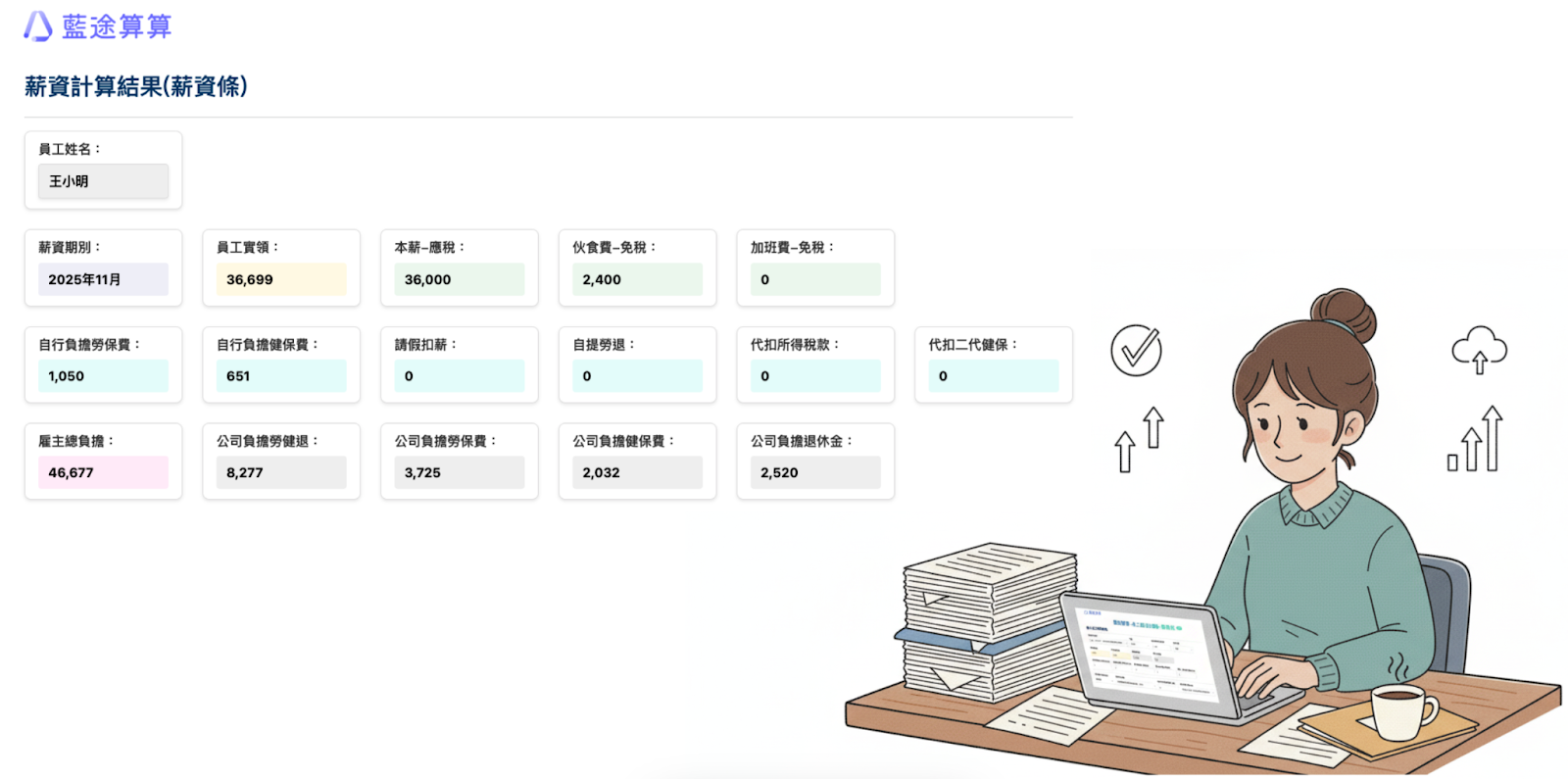Click the two upward arrows icon
Viewport: 1568px width, 779px height.
(1139, 440)
